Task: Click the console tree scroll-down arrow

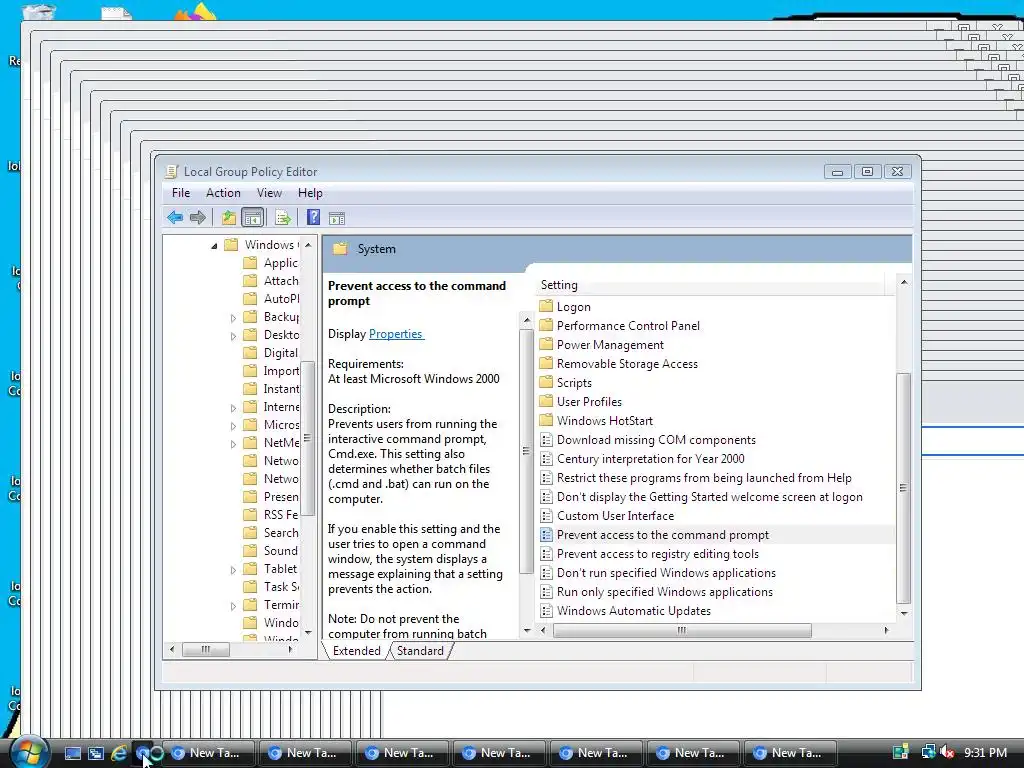Action: [x=308, y=633]
